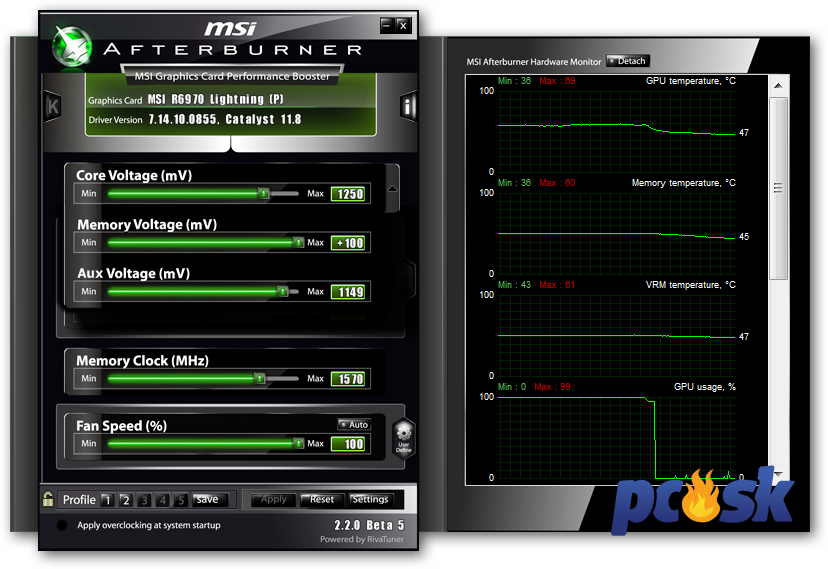Select profile slot 3
Image resolution: width=828 pixels, height=569 pixels.
(144, 500)
